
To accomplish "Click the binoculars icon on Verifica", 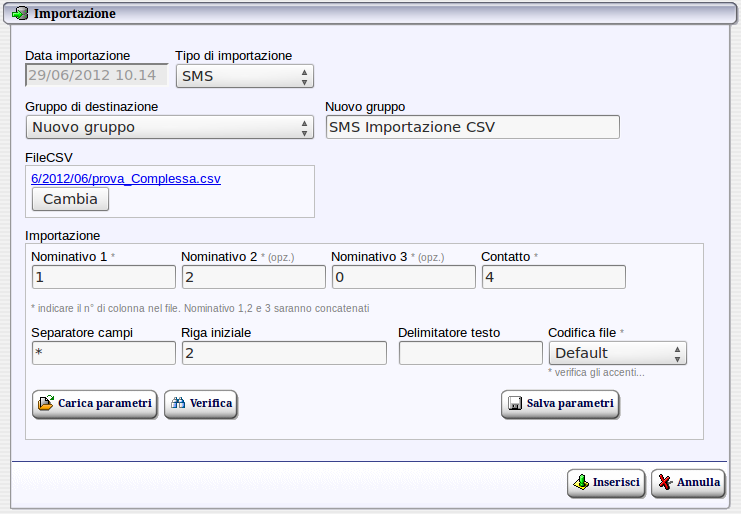I will point(178,404).
